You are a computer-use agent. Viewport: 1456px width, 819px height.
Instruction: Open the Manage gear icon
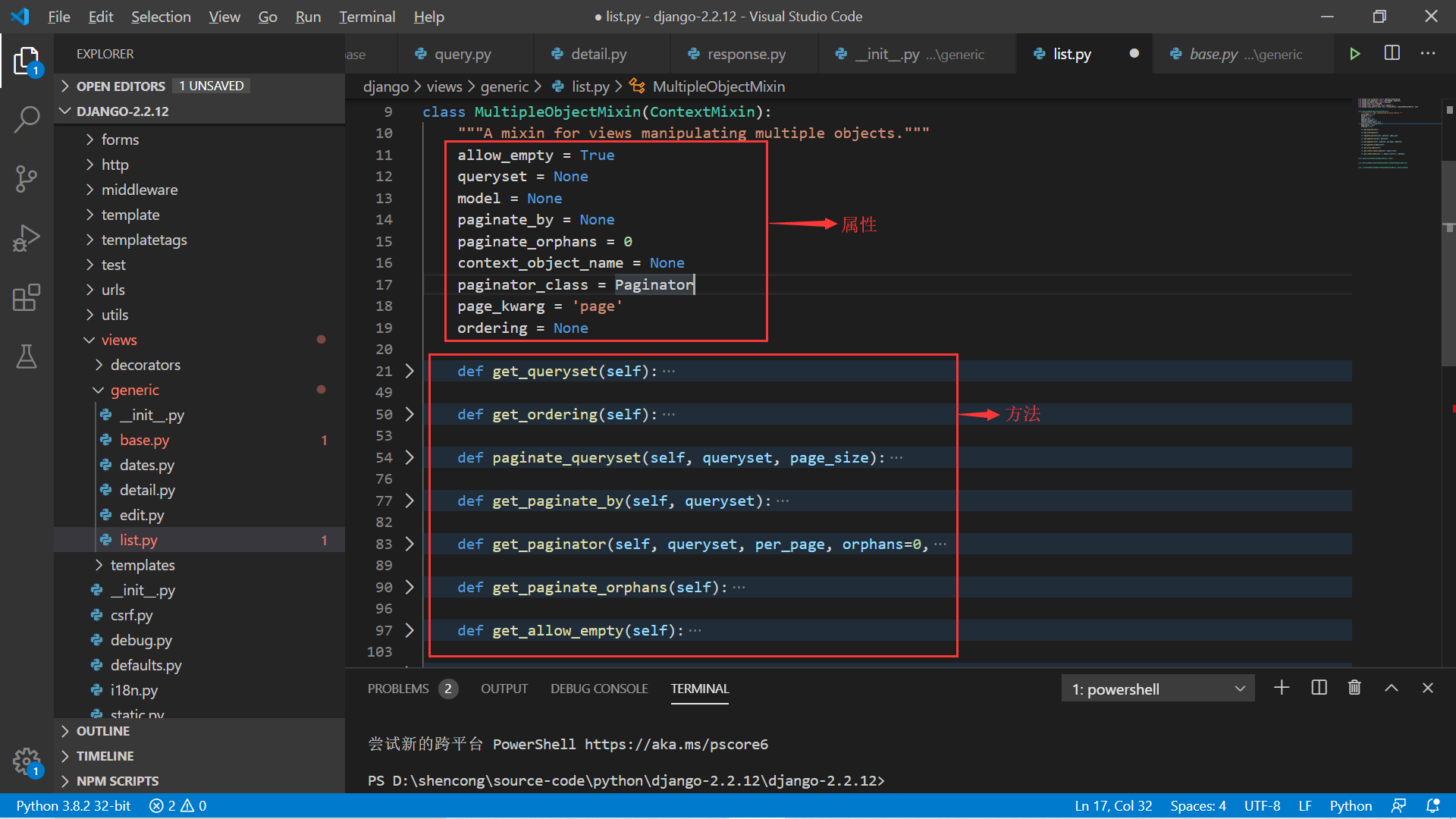pos(27,761)
